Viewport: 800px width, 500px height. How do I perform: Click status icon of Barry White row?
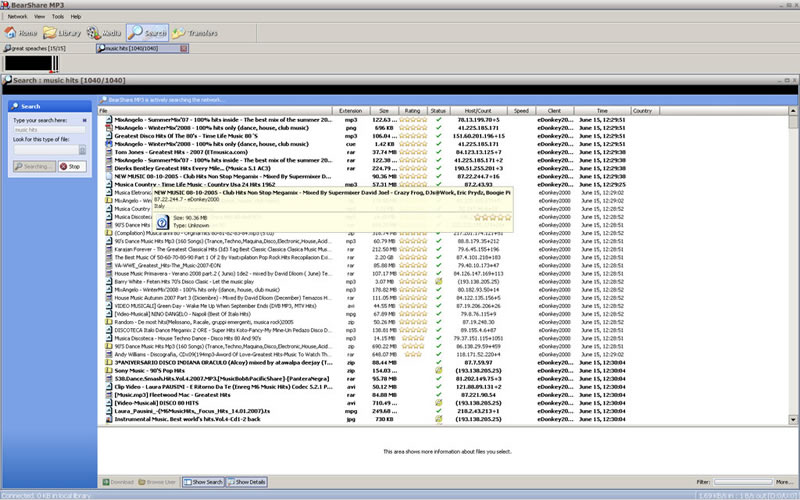coord(438,282)
